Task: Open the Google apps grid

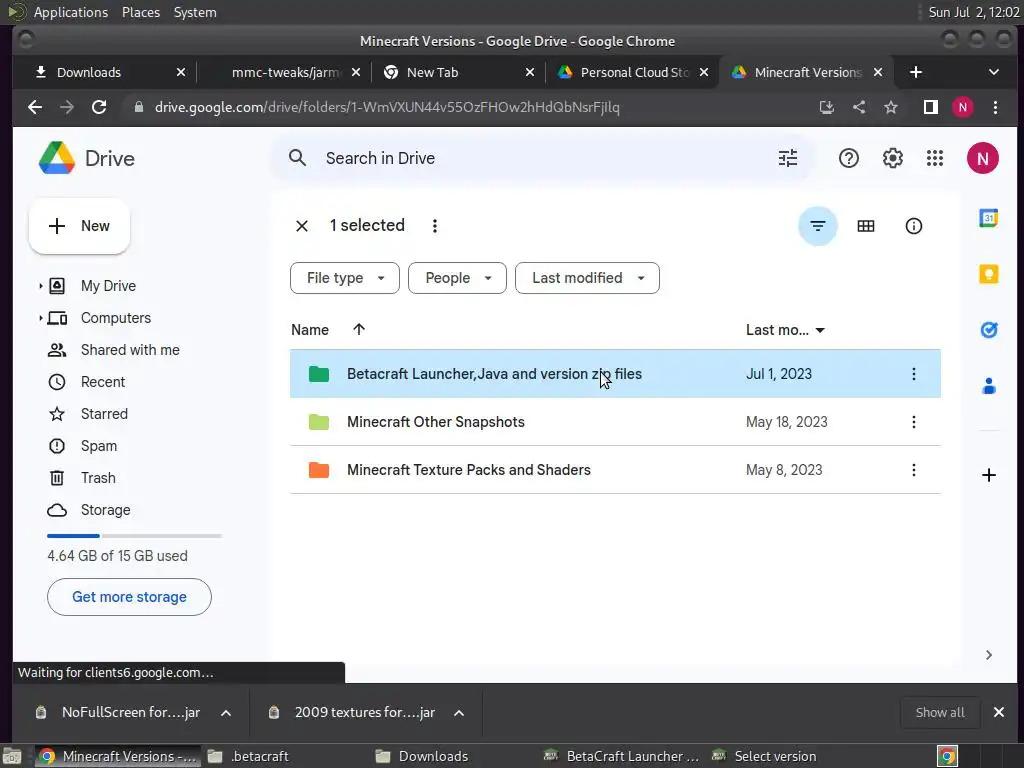Action: point(935,158)
